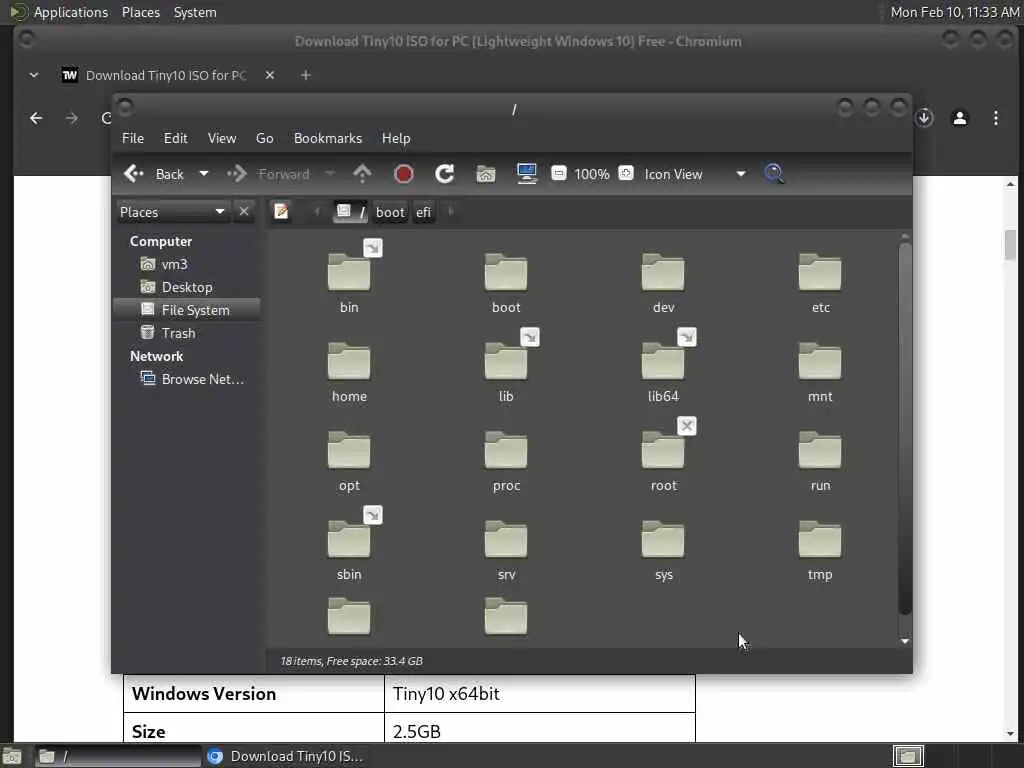Open the System panel menu
The height and width of the screenshot is (768, 1024).
[x=195, y=12]
